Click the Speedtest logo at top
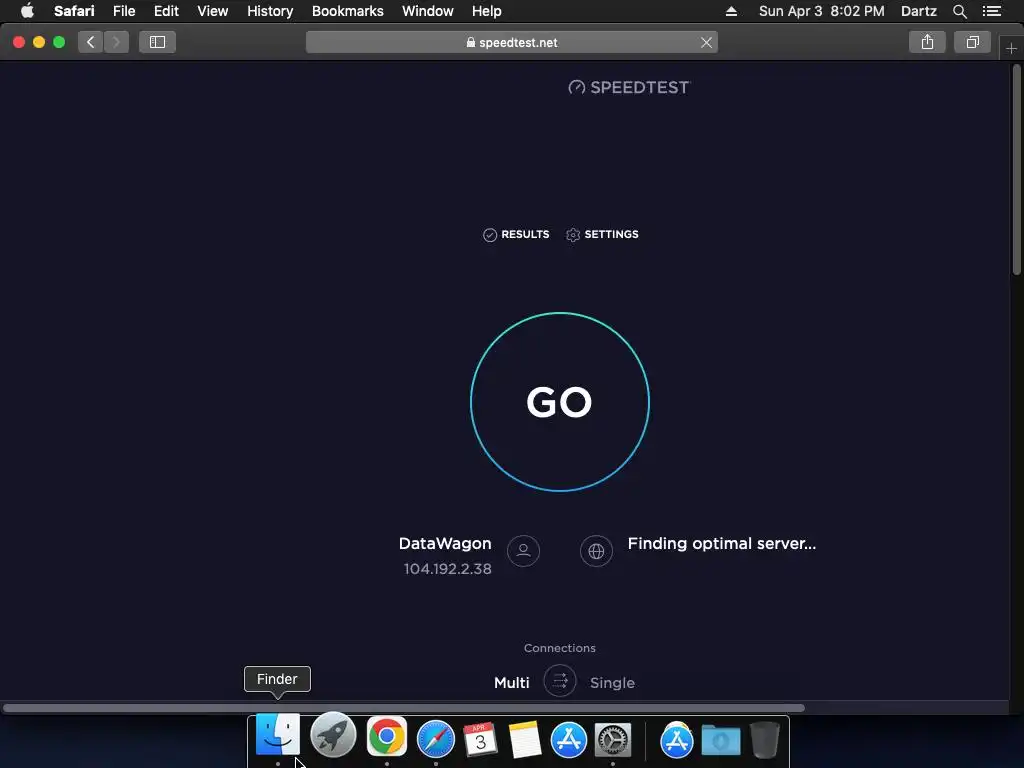 pos(629,88)
